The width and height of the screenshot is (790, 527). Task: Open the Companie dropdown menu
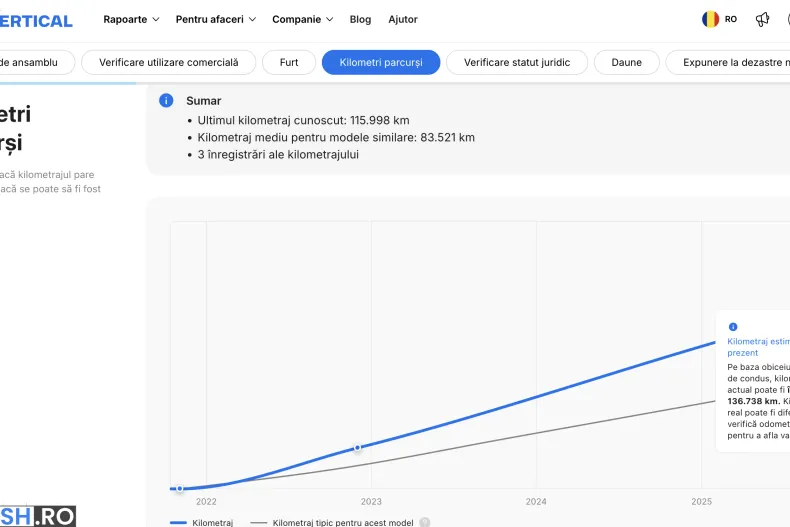pyautogui.click(x=302, y=19)
